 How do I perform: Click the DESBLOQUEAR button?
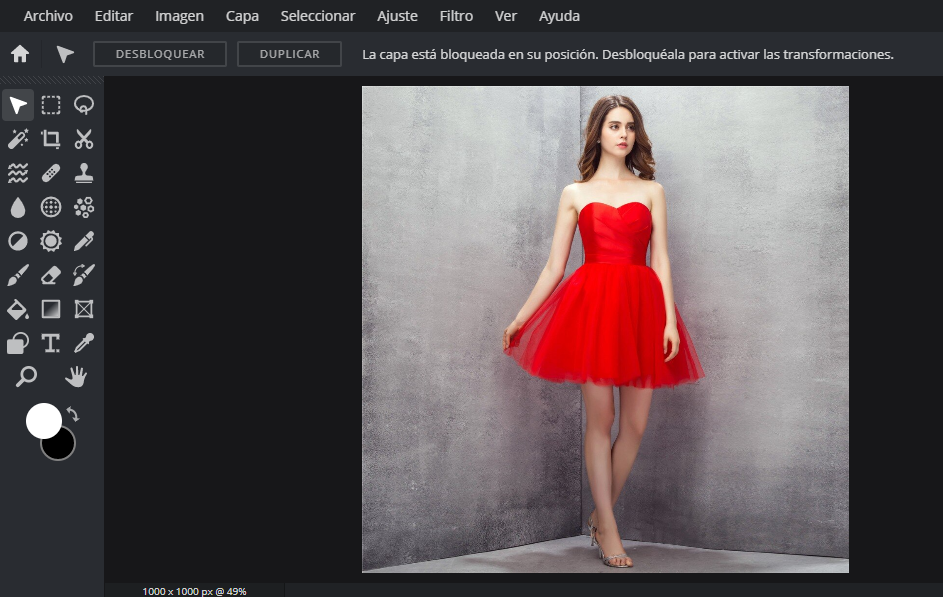pyautogui.click(x=160, y=54)
